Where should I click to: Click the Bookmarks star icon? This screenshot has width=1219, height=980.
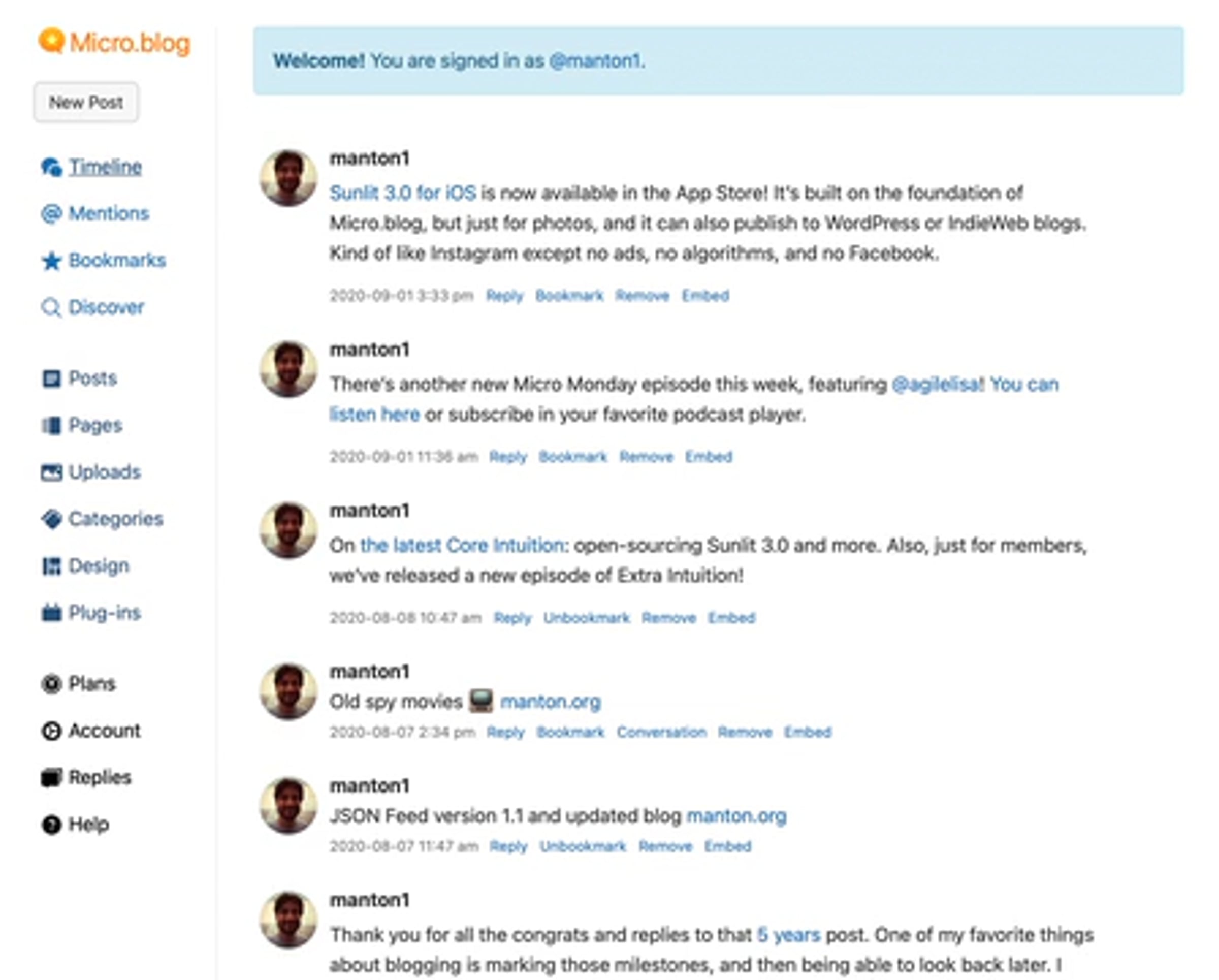(51, 261)
